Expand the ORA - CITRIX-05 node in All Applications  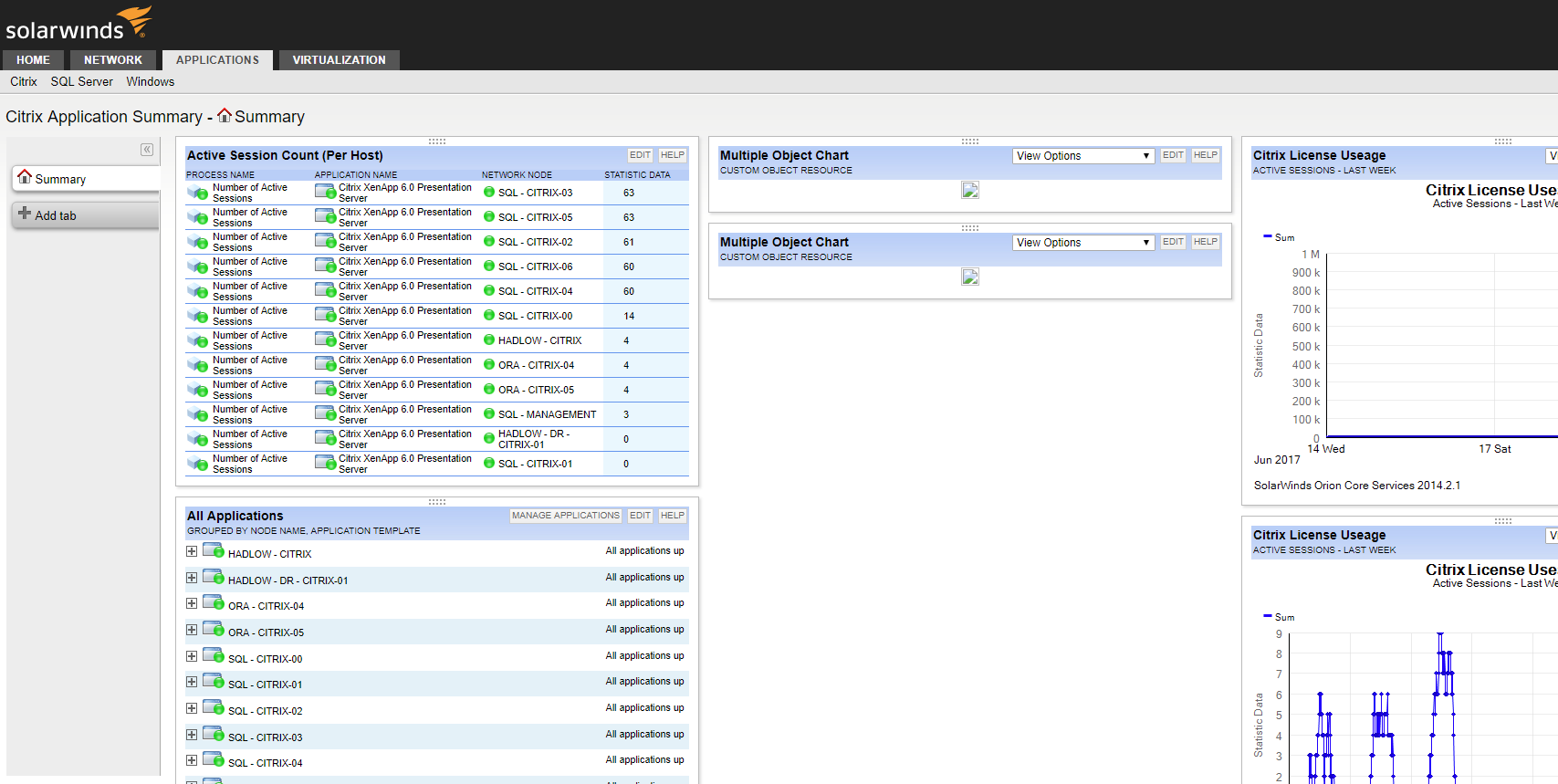[192, 630]
